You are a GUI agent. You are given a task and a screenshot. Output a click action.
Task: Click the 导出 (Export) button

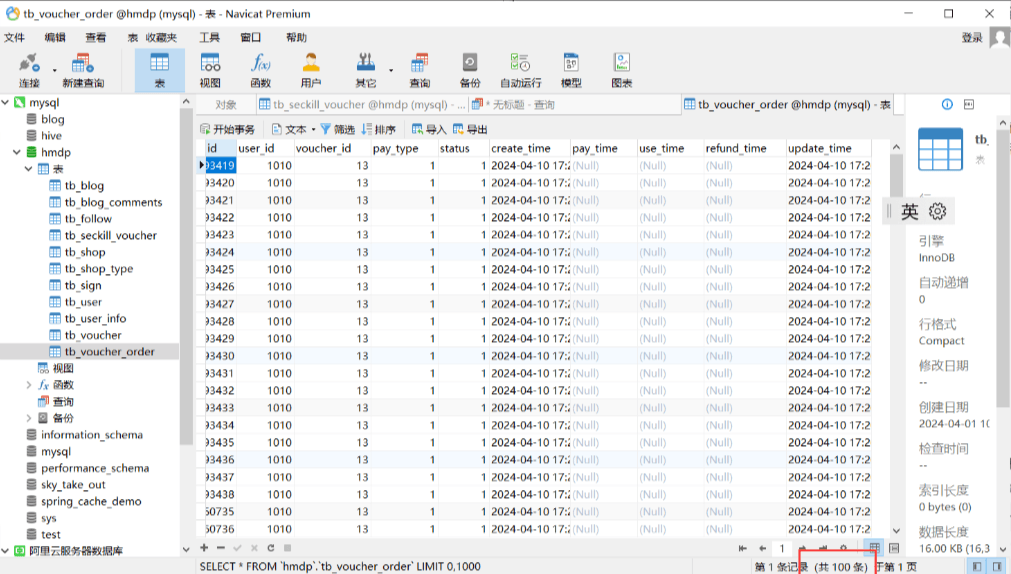(470, 129)
